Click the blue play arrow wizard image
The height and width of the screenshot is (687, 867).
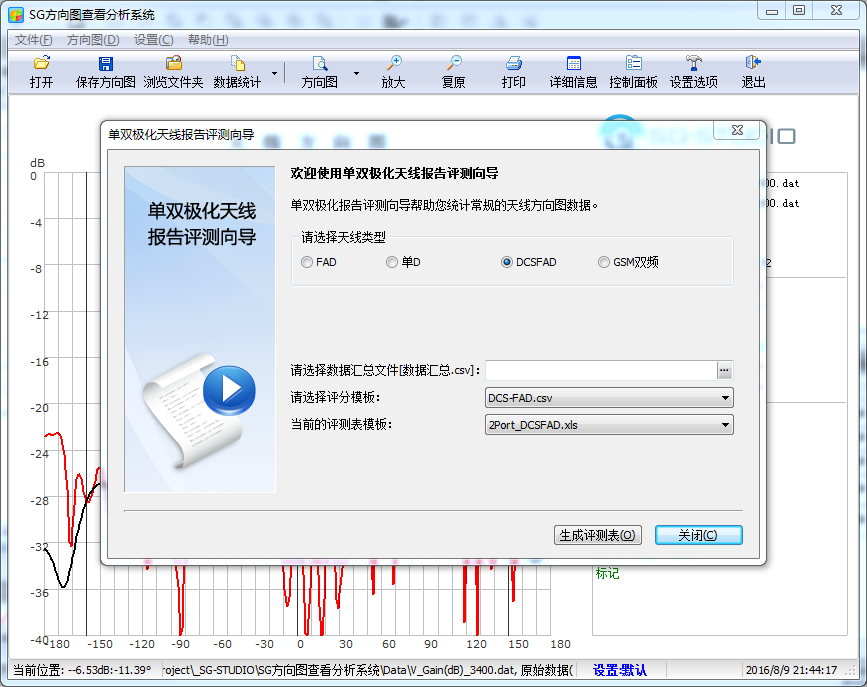point(229,389)
